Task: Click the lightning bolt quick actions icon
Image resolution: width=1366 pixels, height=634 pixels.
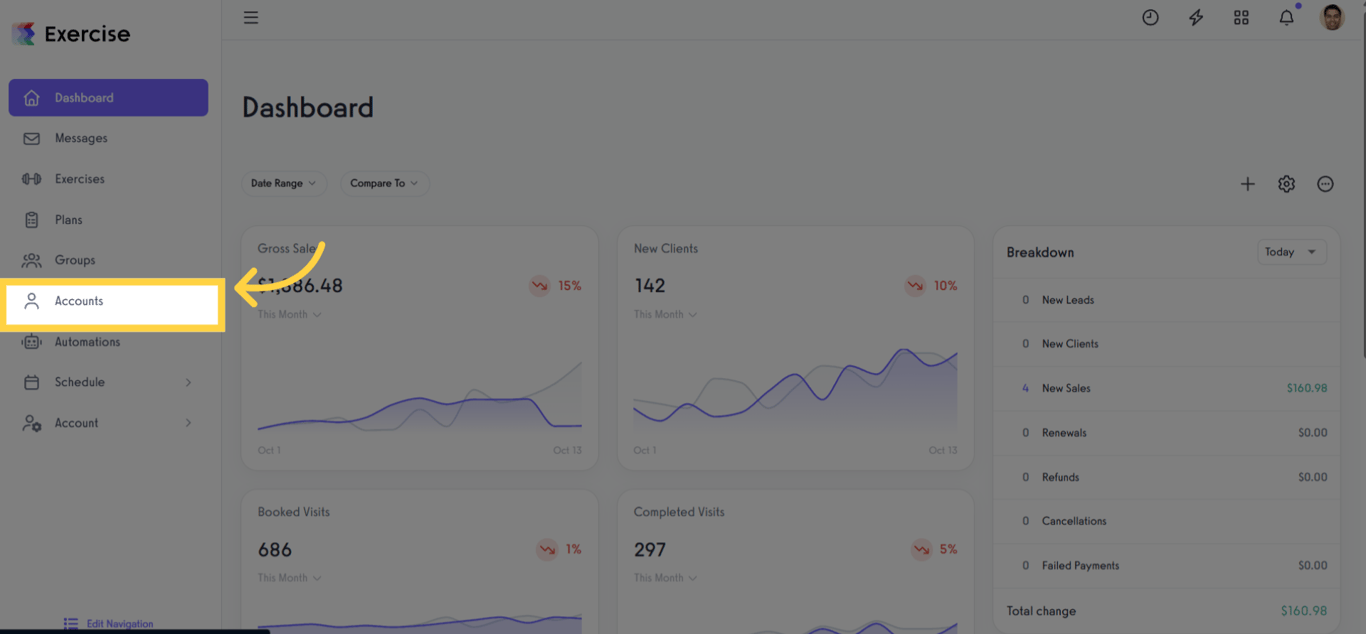Action: pos(1196,18)
